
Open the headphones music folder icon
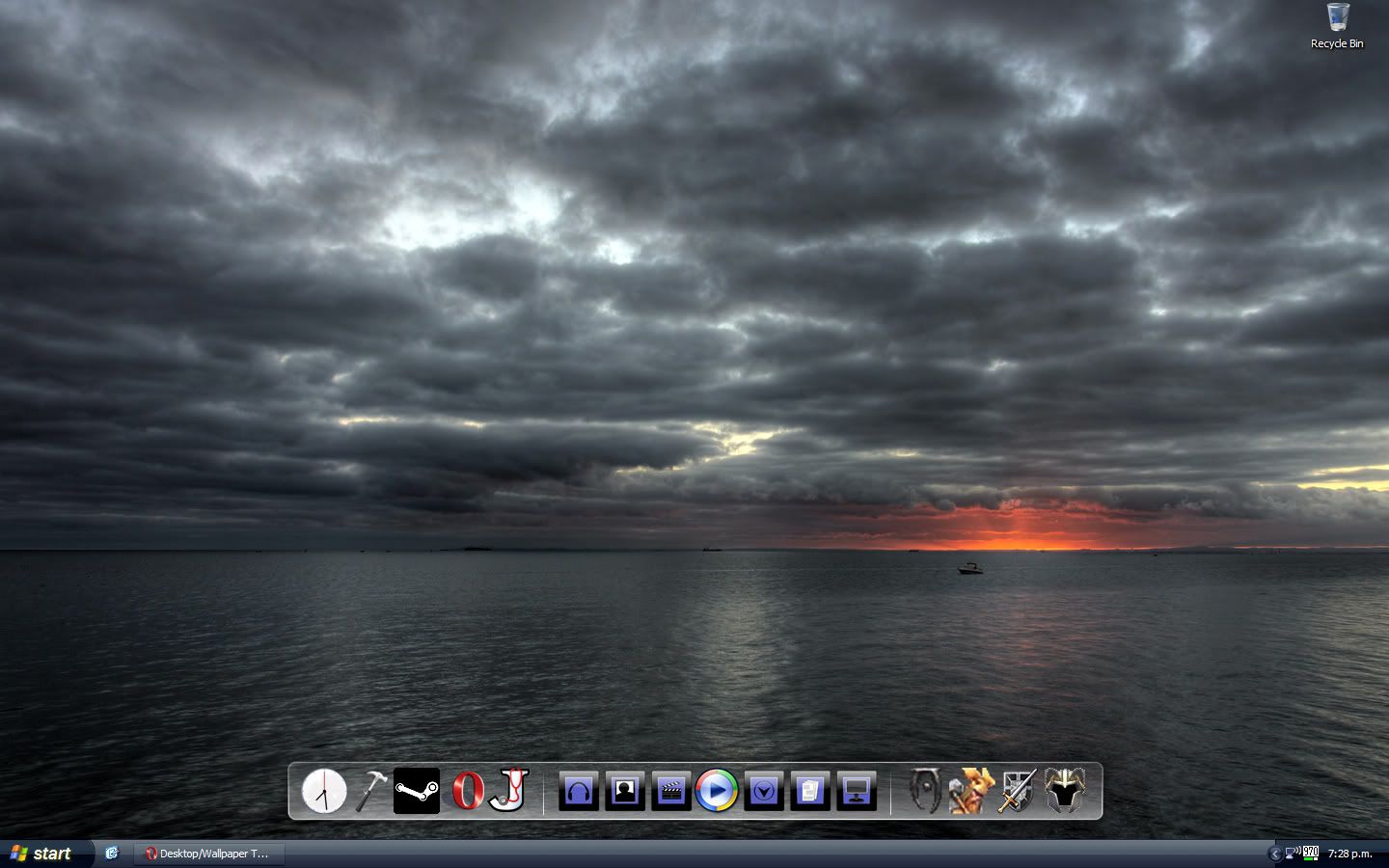click(579, 792)
